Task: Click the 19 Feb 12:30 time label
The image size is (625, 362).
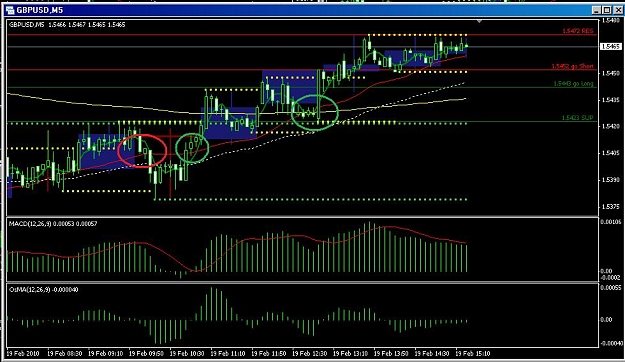Action: point(309,353)
